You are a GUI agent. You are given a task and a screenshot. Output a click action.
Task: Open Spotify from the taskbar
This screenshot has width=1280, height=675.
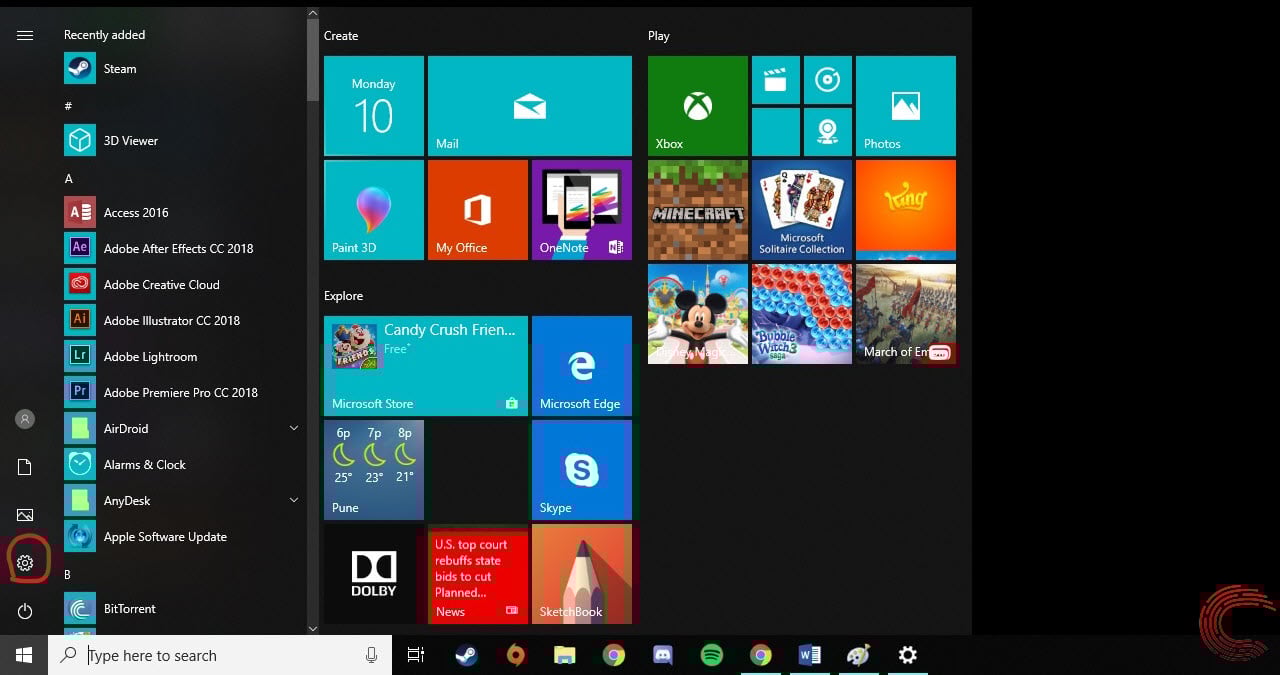coord(712,655)
